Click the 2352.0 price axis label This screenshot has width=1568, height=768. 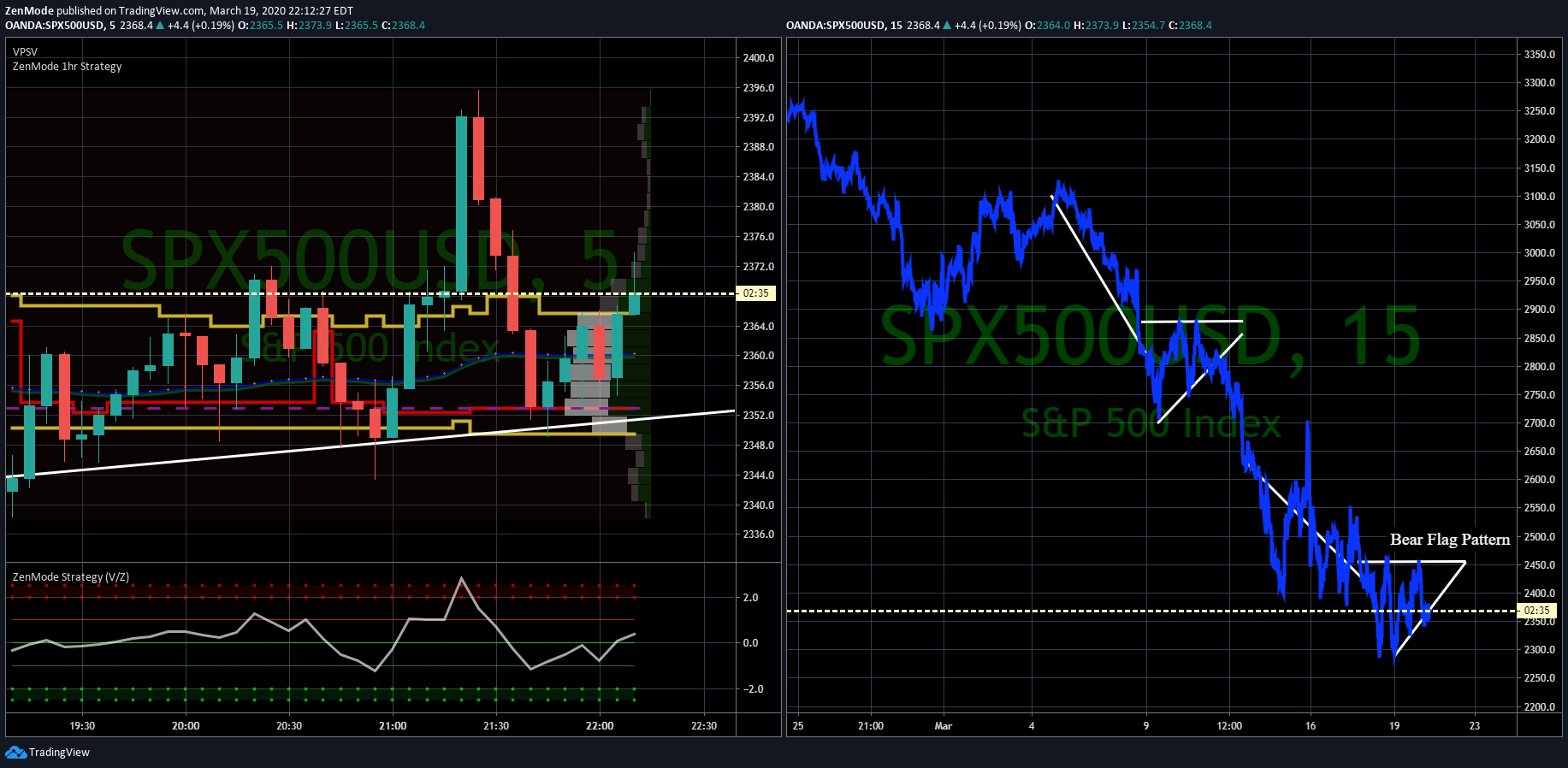pyautogui.click(x=759, y=416)
